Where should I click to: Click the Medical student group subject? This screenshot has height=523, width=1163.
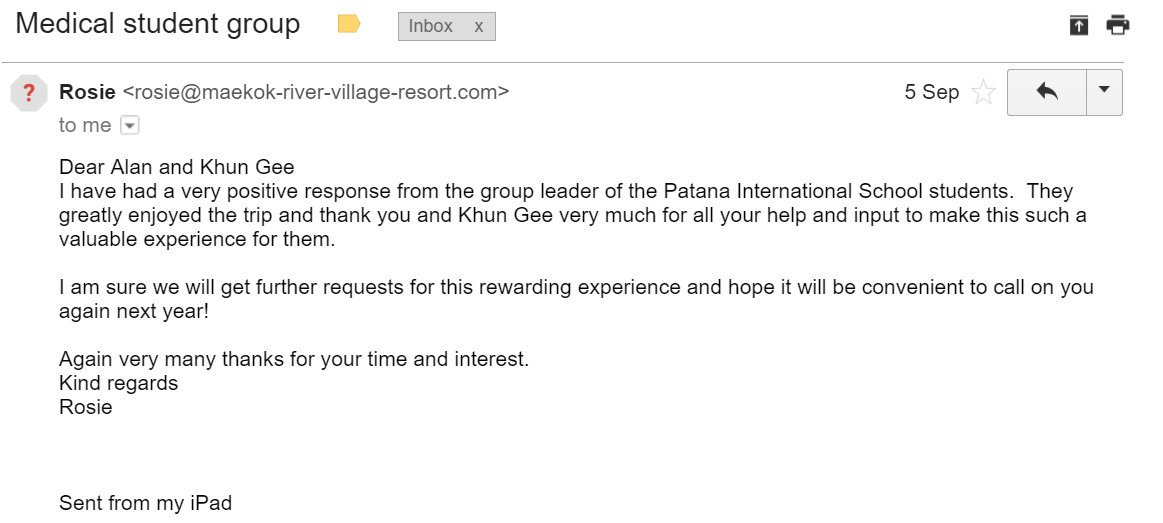(x=158, y=24)
